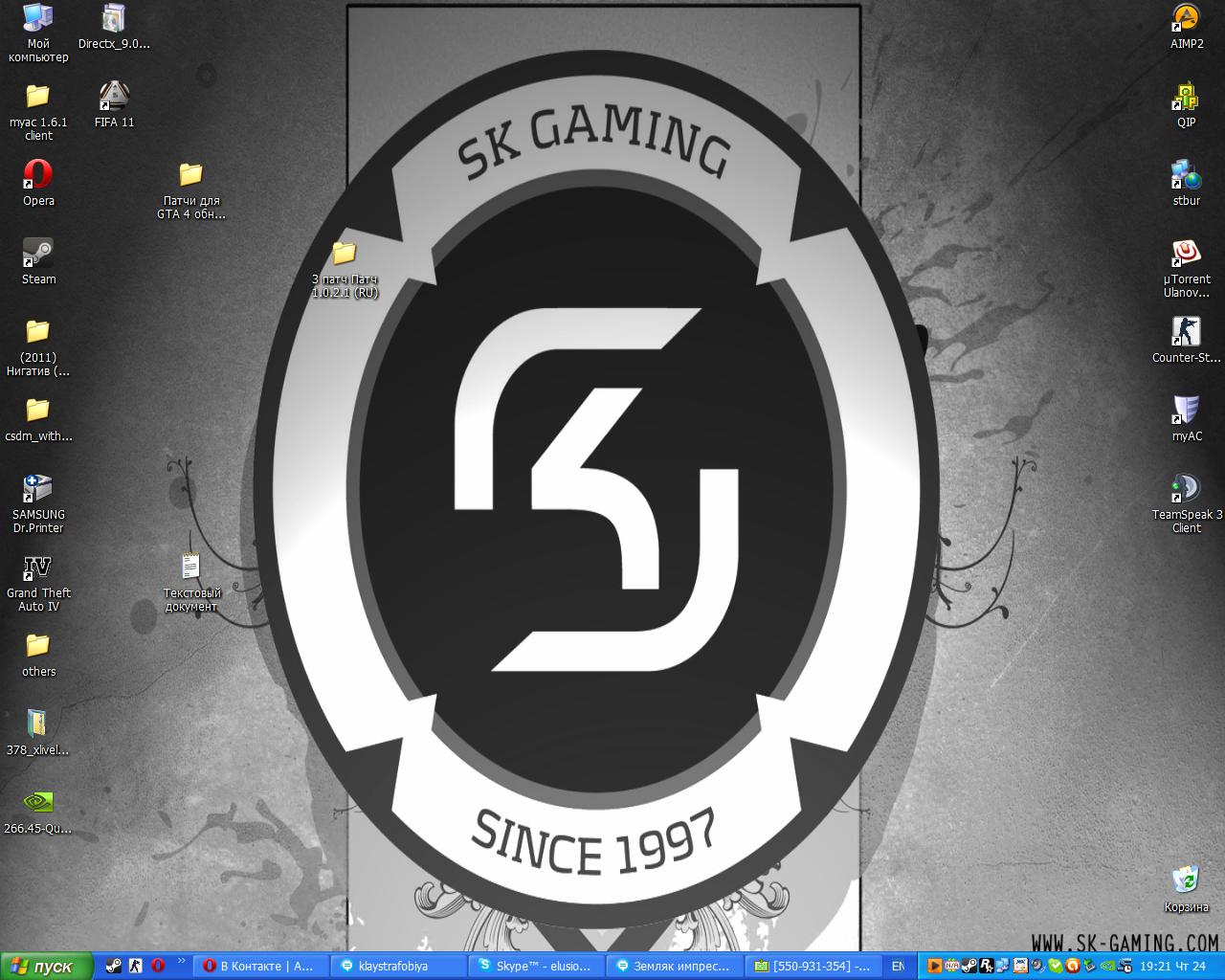This screenshot has width=1225, height=980.
Task: Open the µTorrent desktop shortcut
Action: pos(1186,255)
